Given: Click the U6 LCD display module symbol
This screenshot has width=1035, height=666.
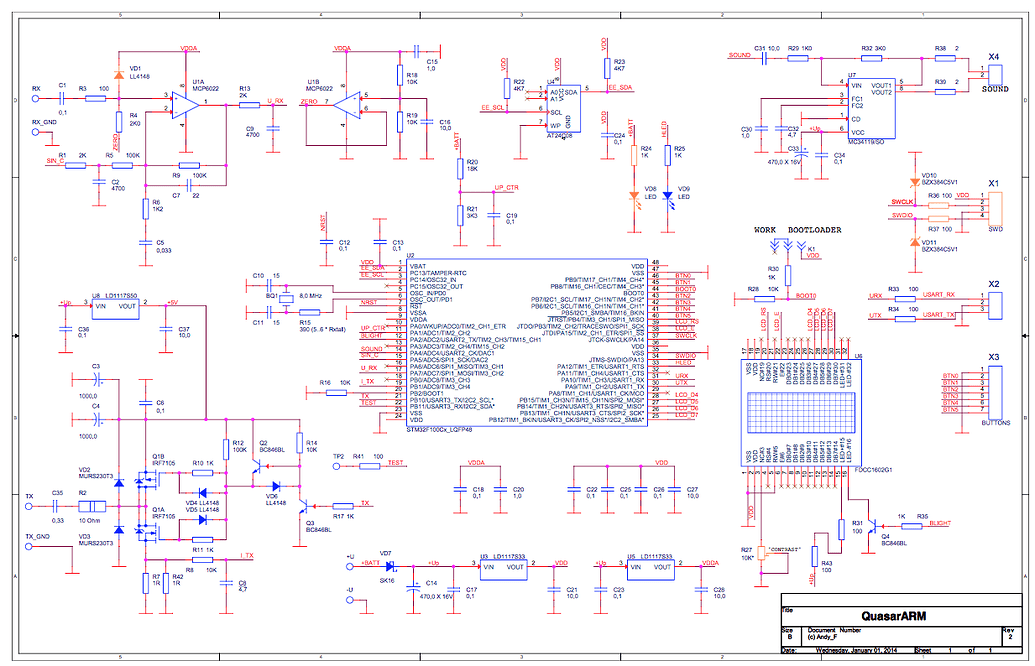Looking at the screenshot, I should 801,413.
